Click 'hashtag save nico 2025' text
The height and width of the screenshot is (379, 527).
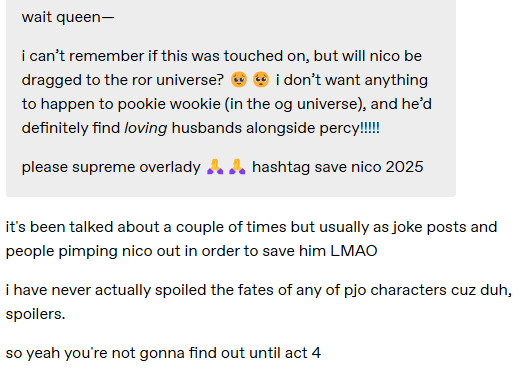point(337,167)
